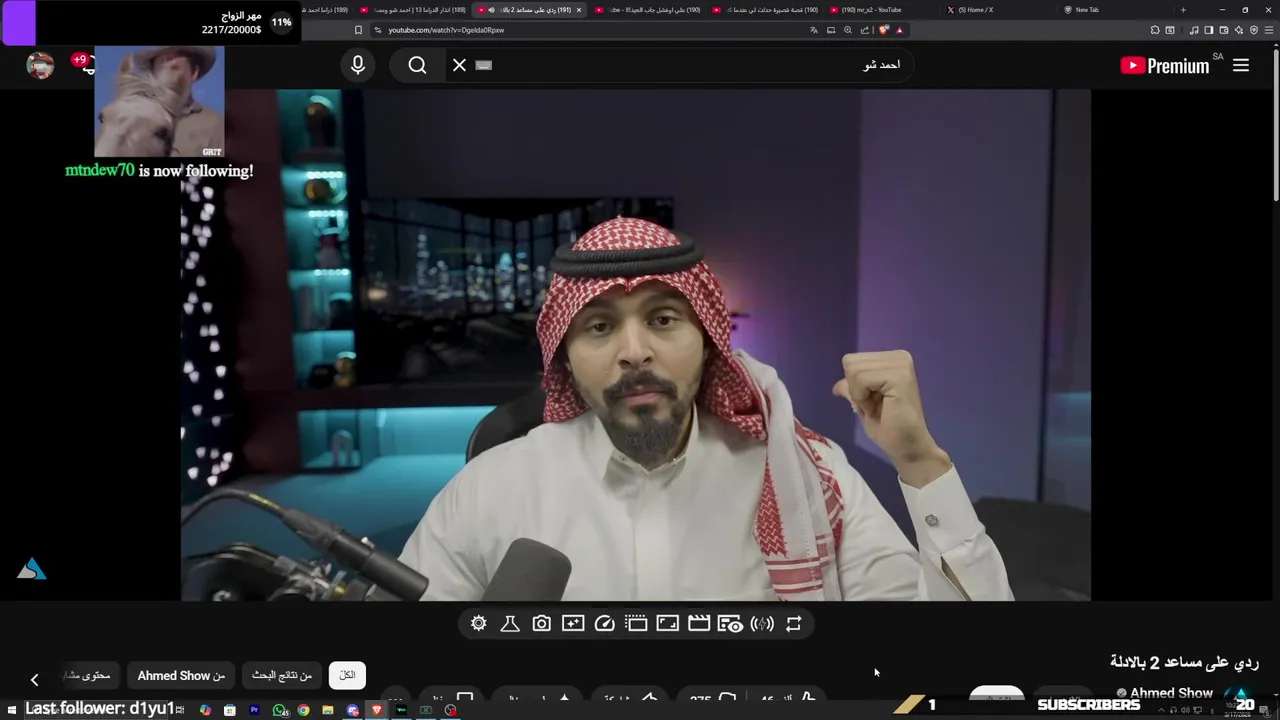1280x720 pixels.
Task: Click the audio waves icon in the video toolbar
Action: click(x=762, y=624)
